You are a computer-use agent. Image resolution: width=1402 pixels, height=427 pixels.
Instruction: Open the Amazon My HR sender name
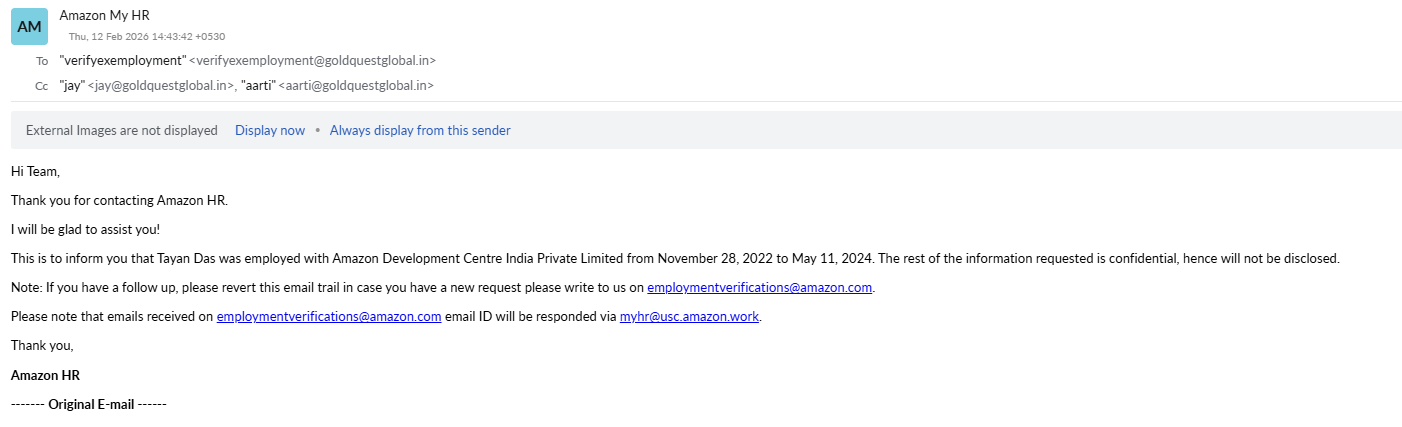106,16
